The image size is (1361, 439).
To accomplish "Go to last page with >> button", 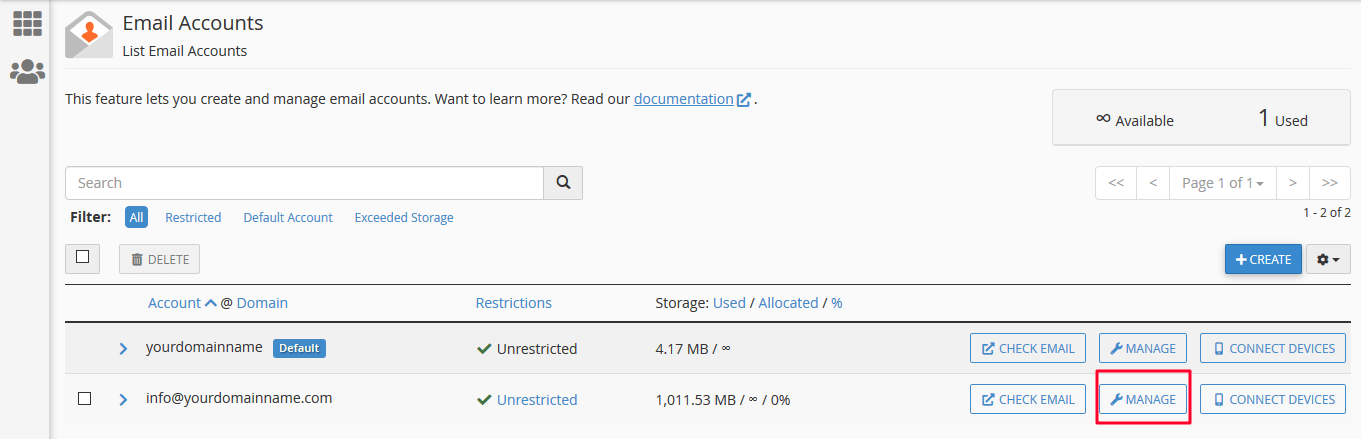I will [x=1329, y=183].
